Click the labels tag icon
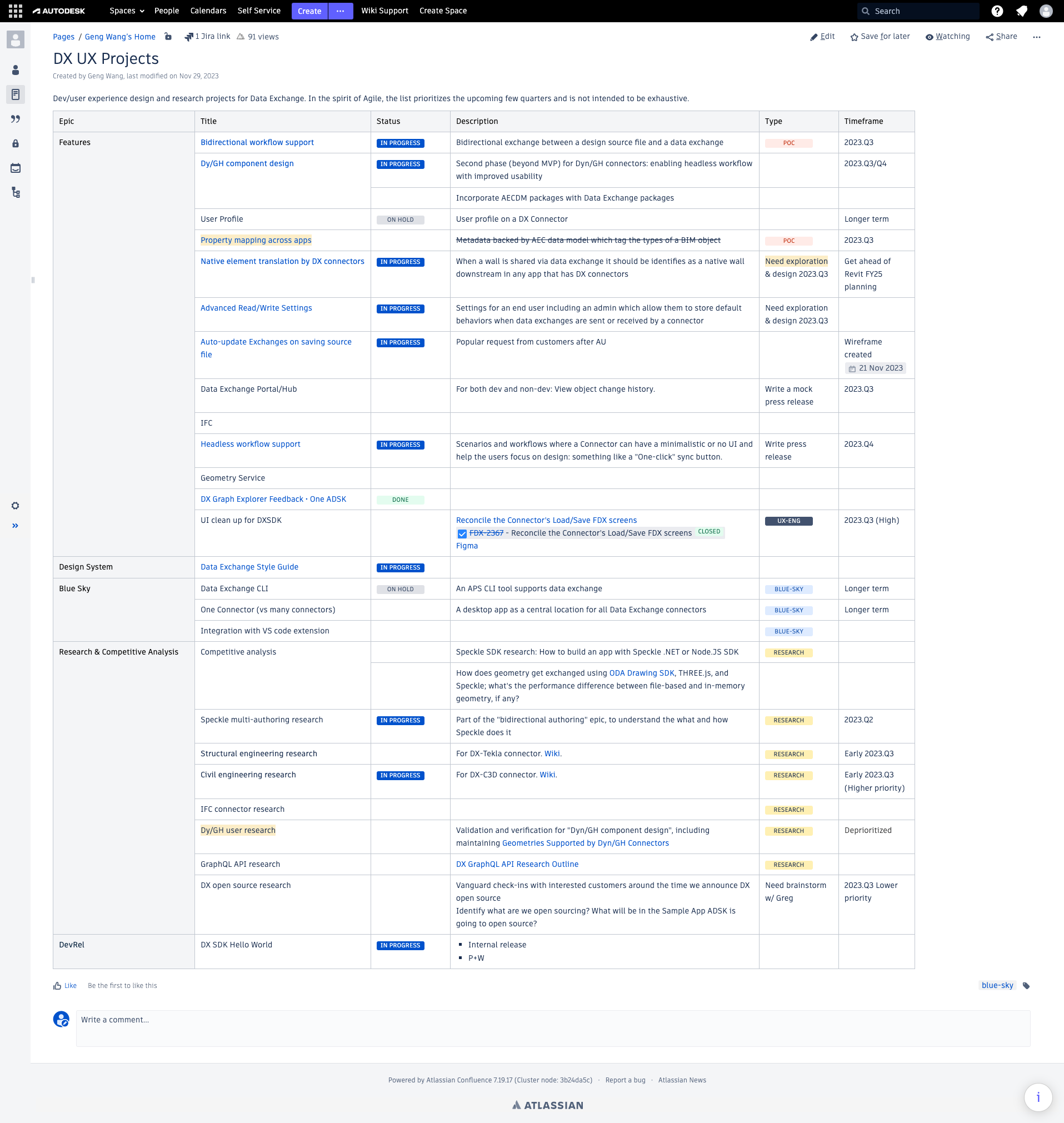Image resolution: width=1064 pixels, height=1123 pixels. pyautogui.click(x=1026, y=986)
